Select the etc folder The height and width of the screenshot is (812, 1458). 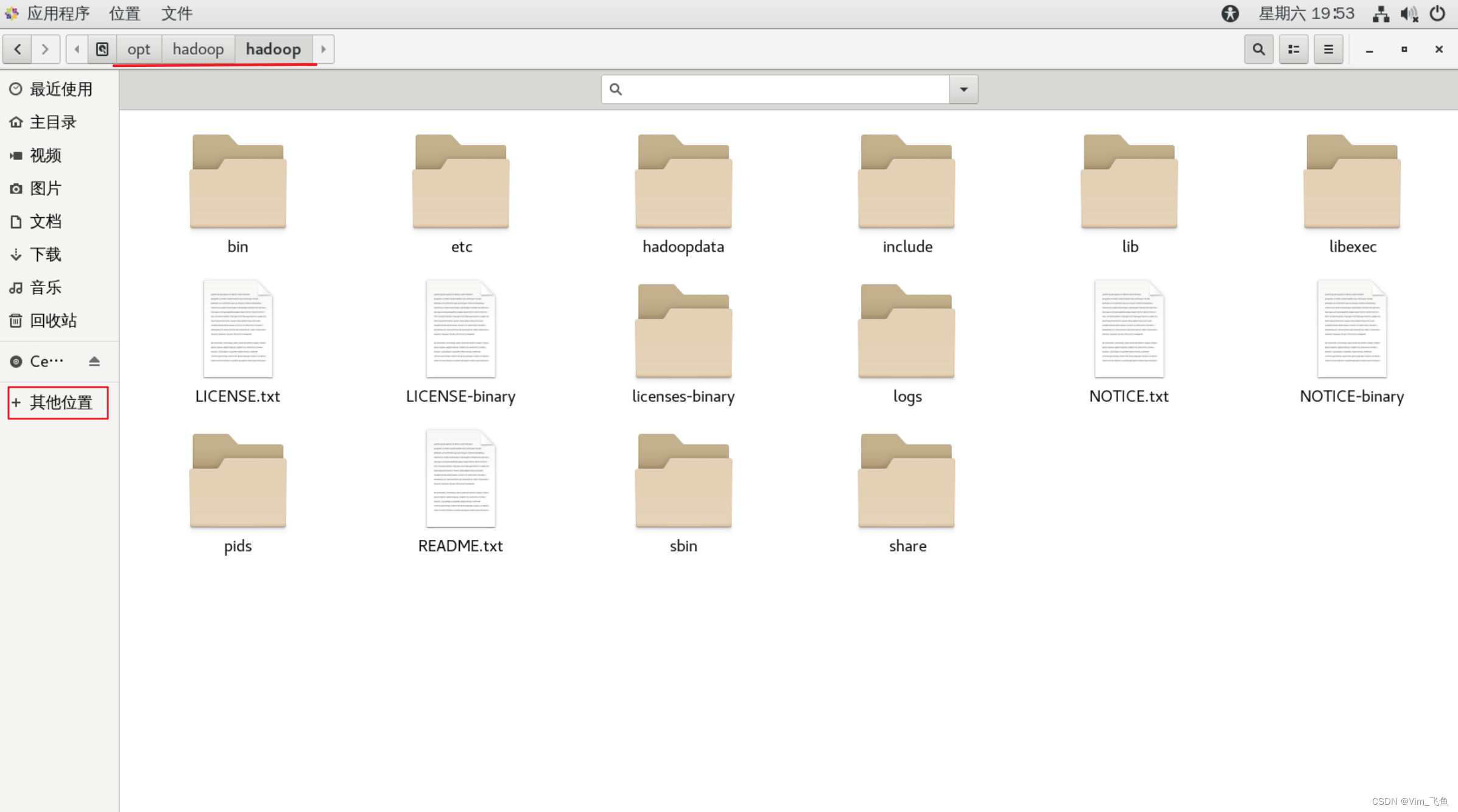pyautogui.click(x=461, y=195)
